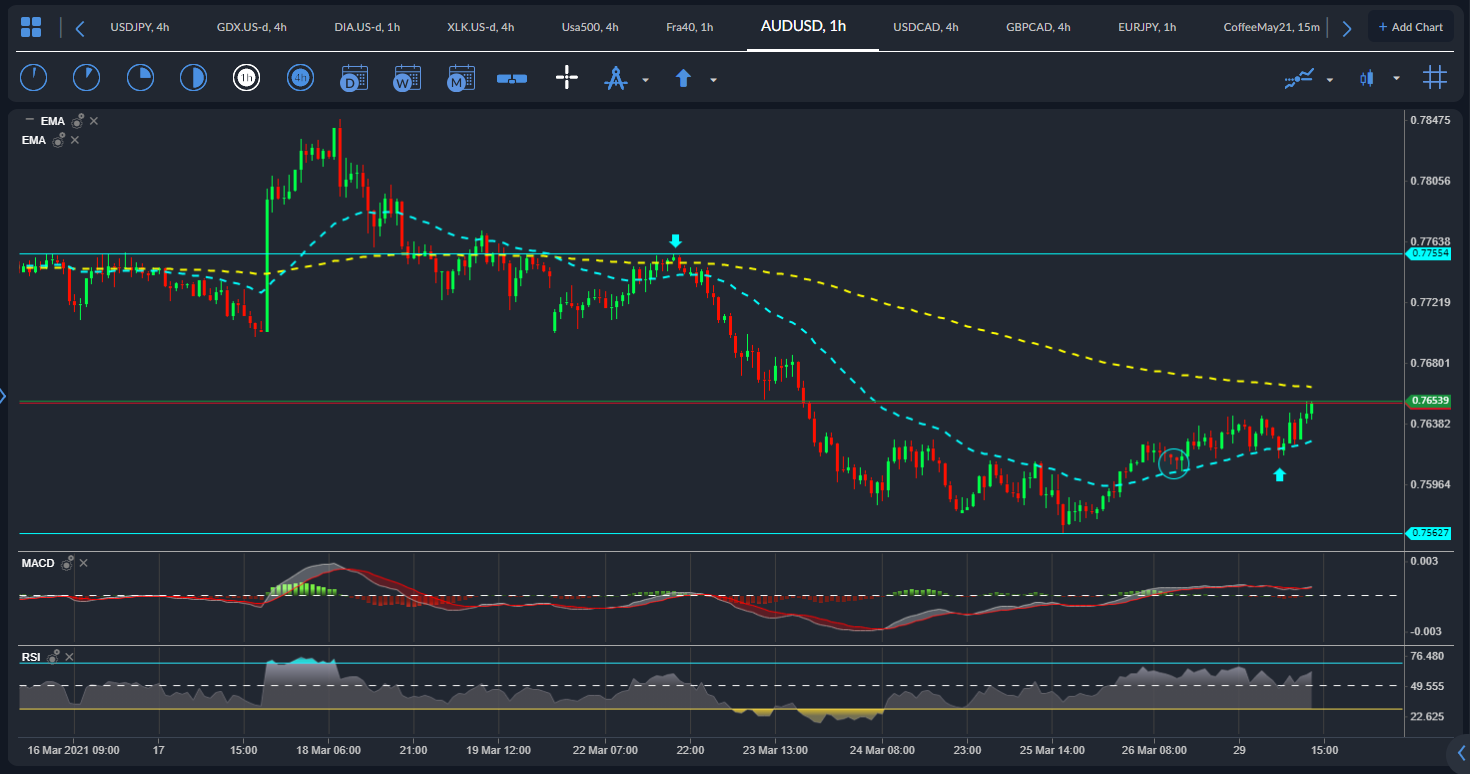The image size is (1470, 774).
Task: Open the CoffeeMay21, 15m chart tab
Action: [1272, 27]
